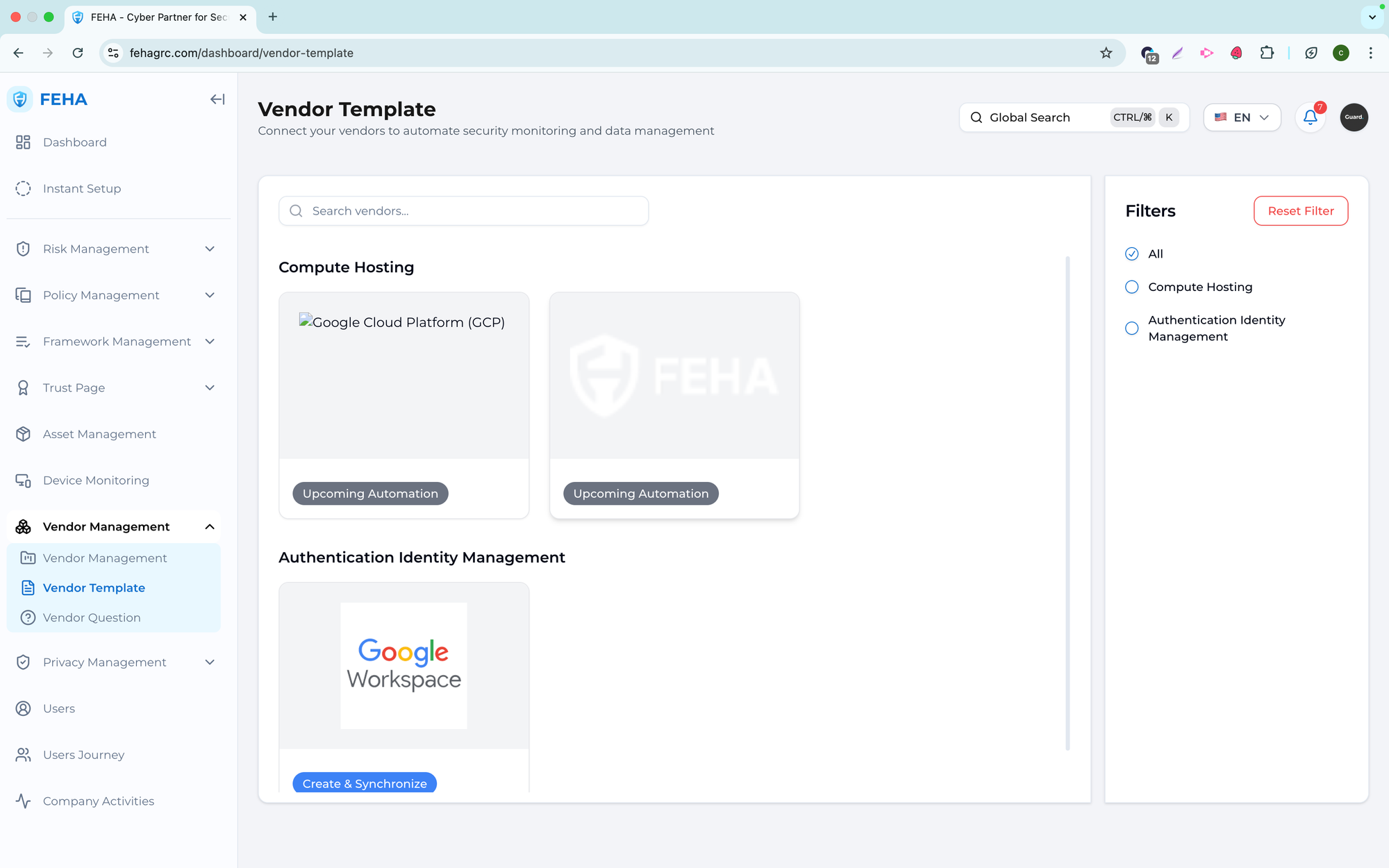Click the Dashboard grid icon

click(x=23, y=142)
